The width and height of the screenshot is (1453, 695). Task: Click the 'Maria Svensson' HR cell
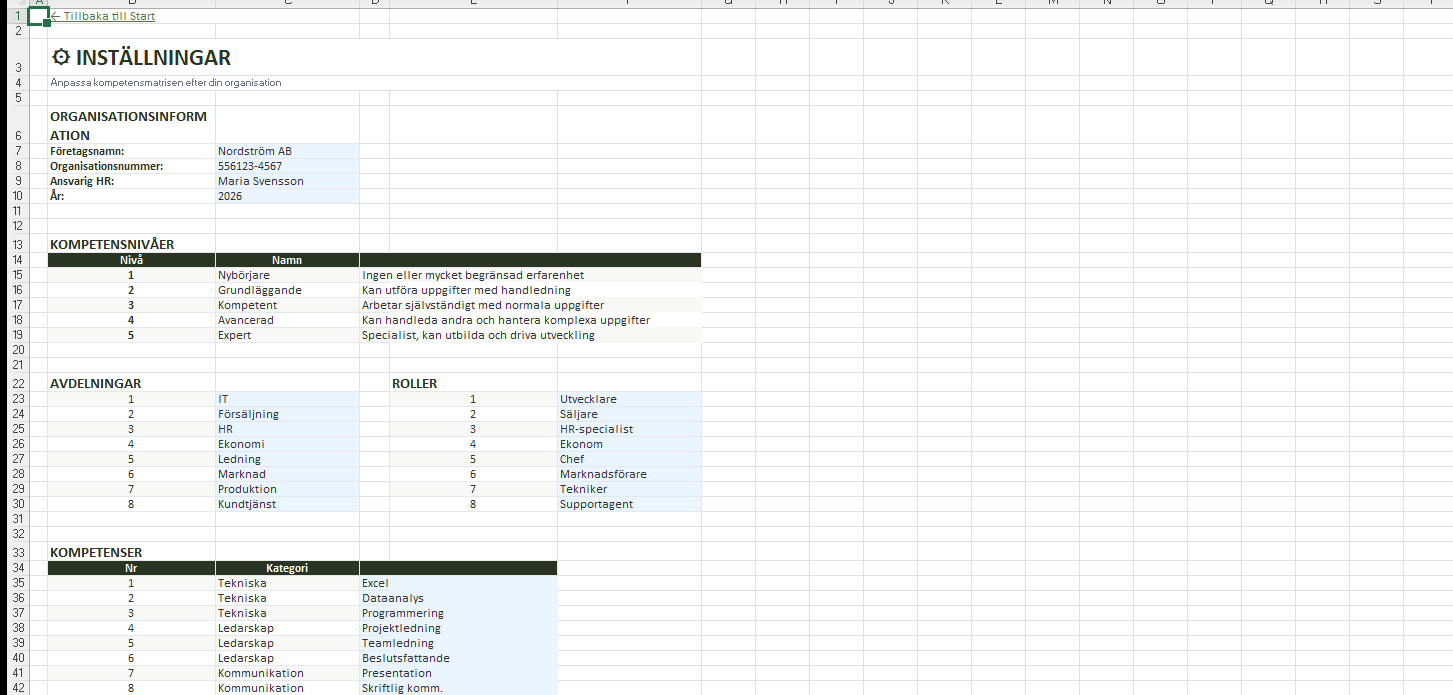[x=286, y=181]
